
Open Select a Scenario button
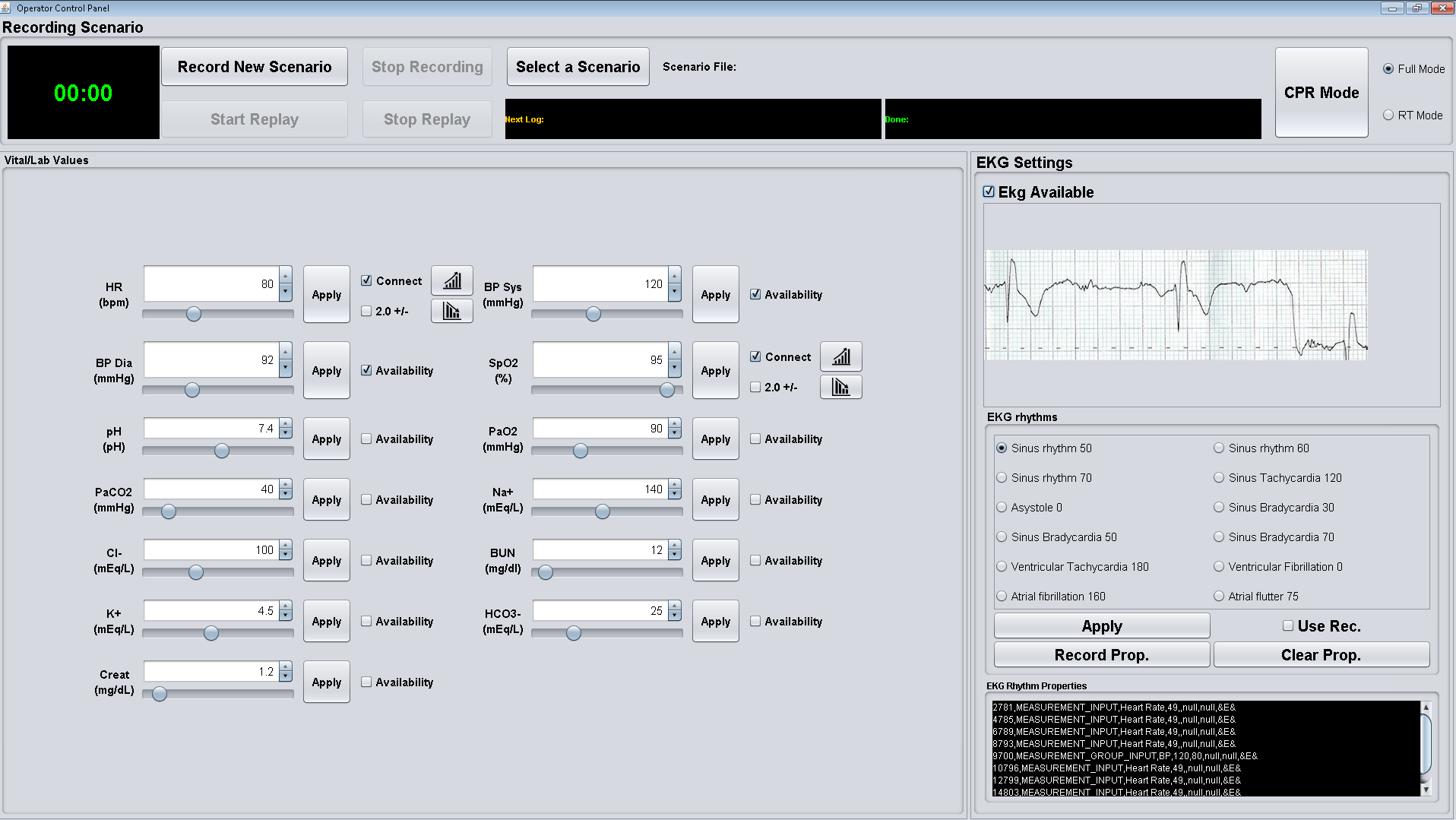point(578,67)
